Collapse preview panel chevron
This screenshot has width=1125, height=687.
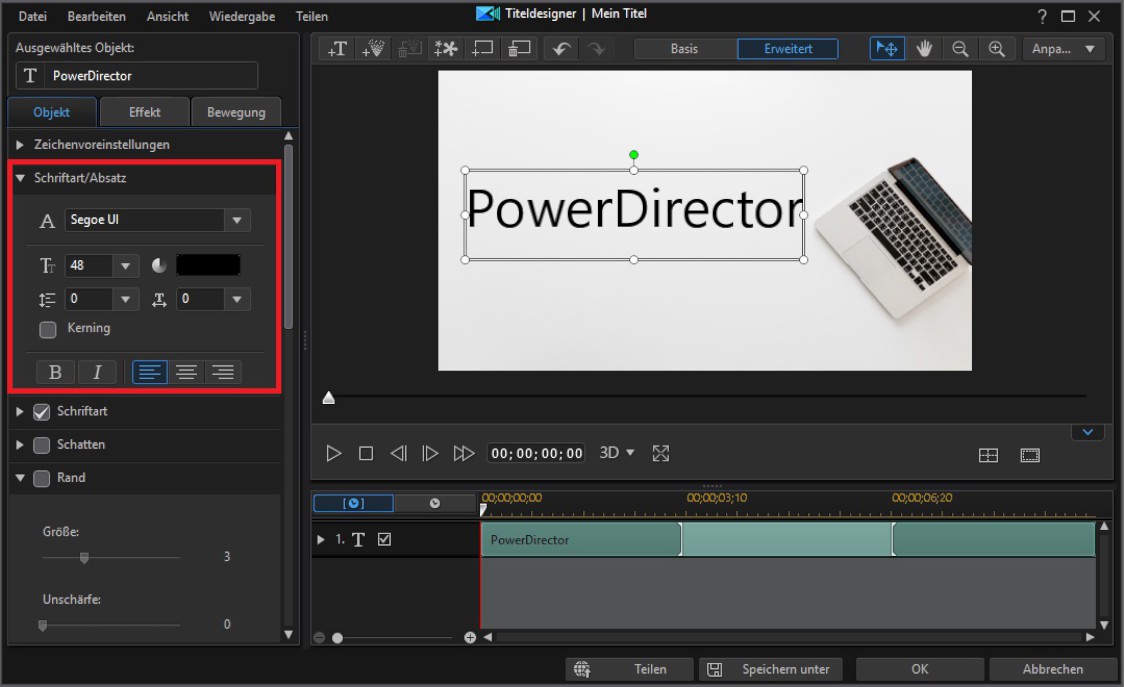pyautogui.click(x=1088, y=432)
